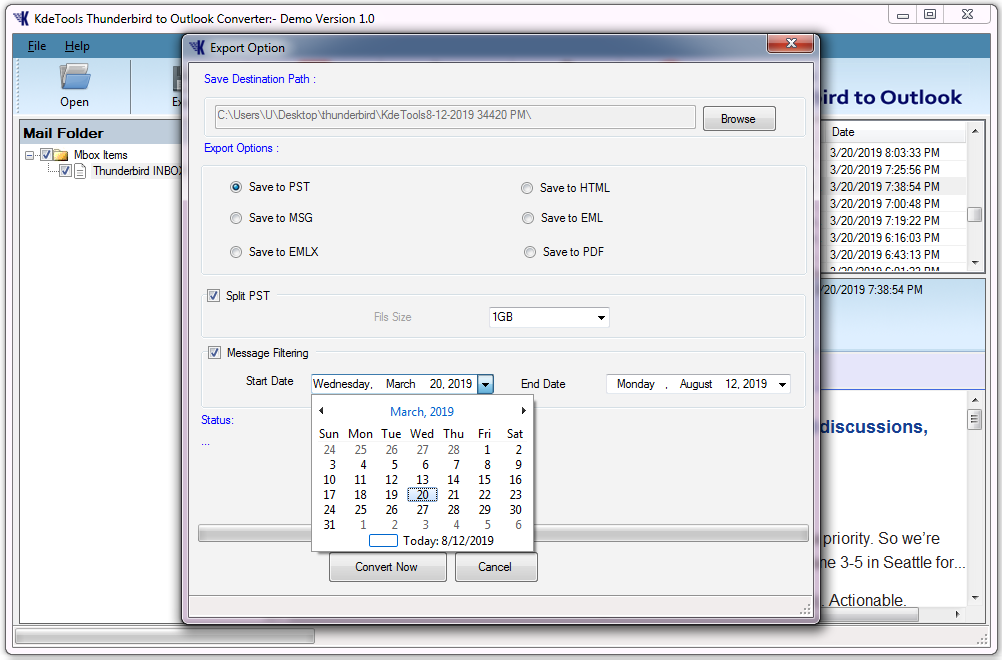Select March 28 in the calendar
Image resolution: width=1002 pixels, height=660 pixels.
click(454, 510)
